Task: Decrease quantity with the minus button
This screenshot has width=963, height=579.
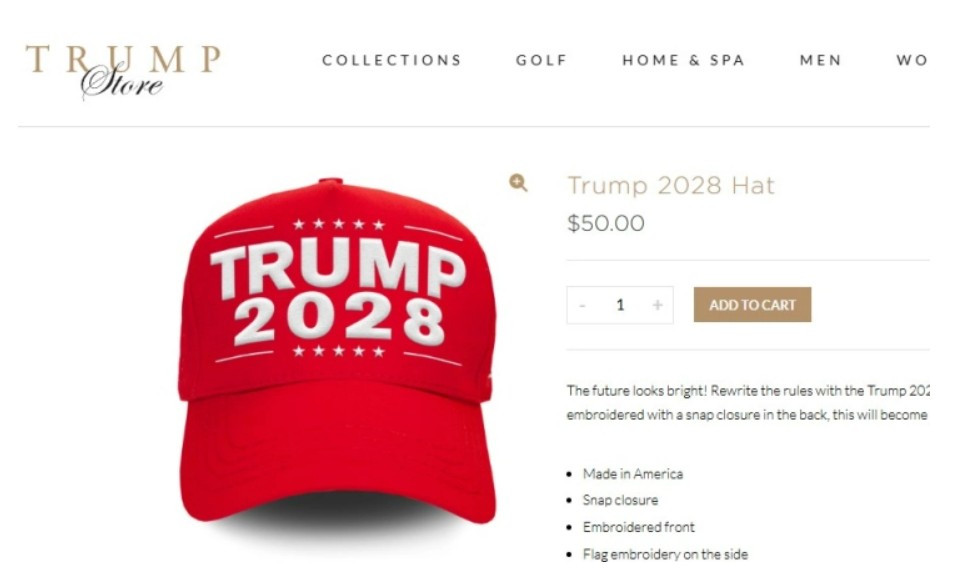Action: [x=582, y=305]
